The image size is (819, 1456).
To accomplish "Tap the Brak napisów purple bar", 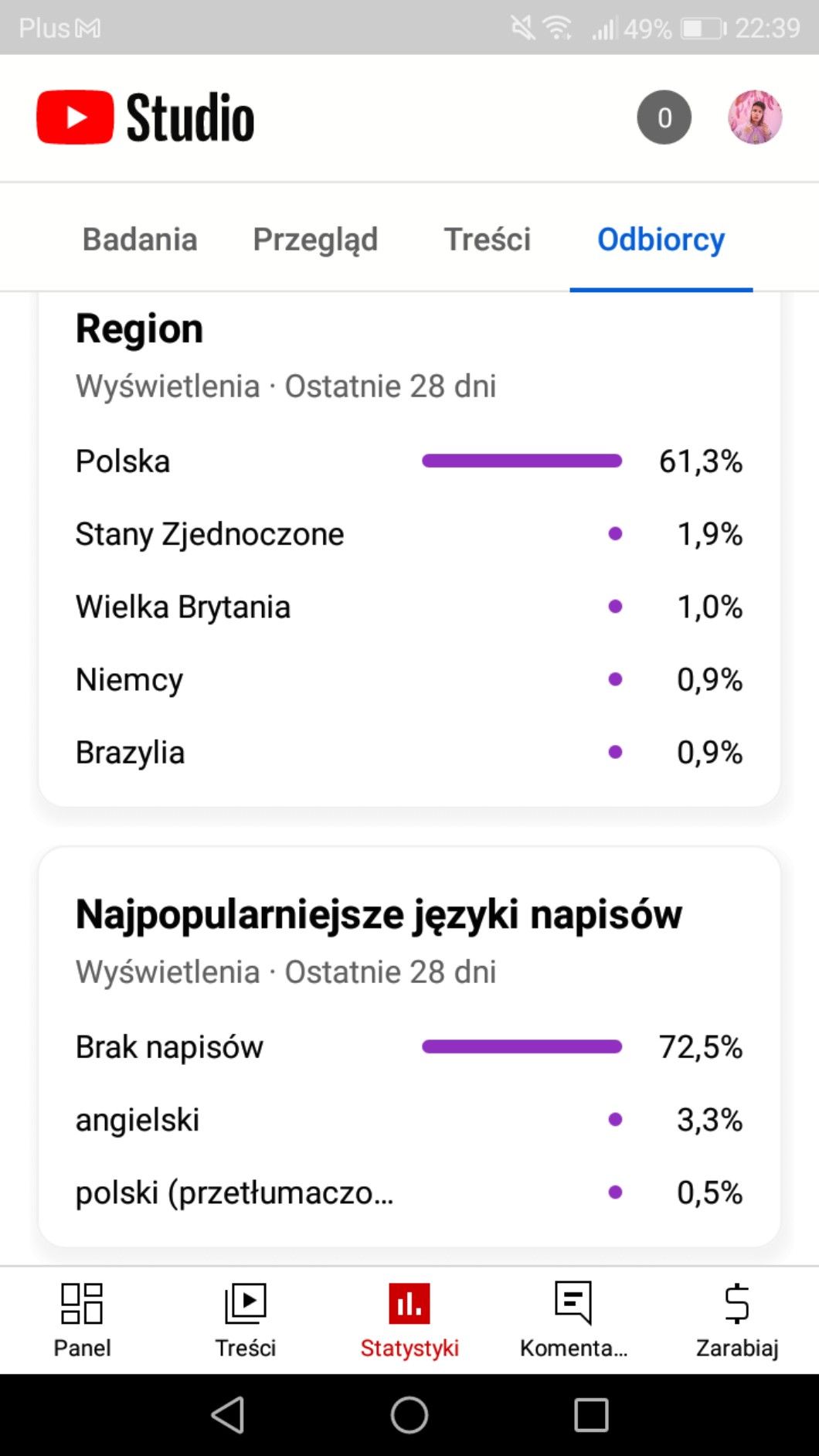I will [522, 1047].
